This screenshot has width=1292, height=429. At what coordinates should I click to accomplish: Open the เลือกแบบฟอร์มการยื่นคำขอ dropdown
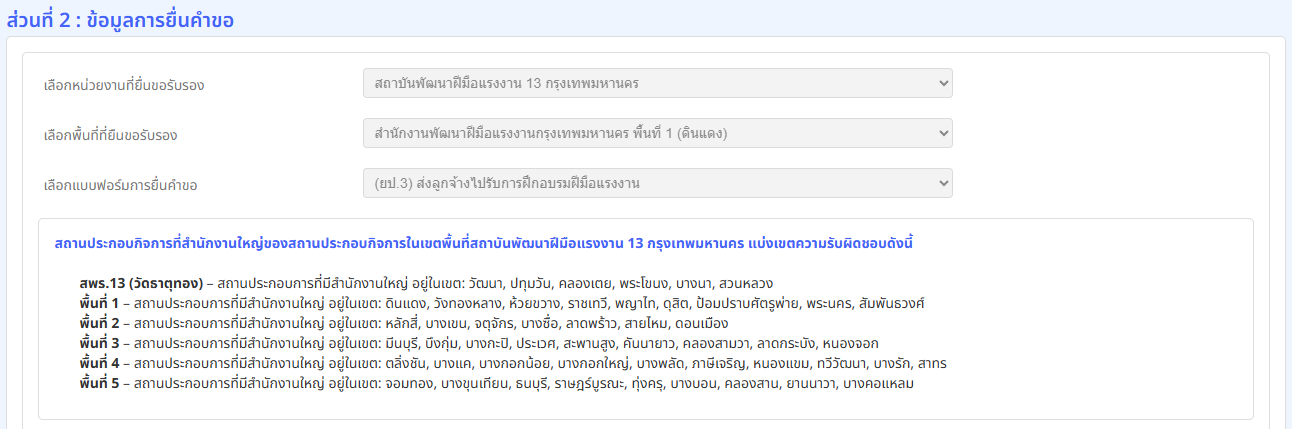click(658, 183)
